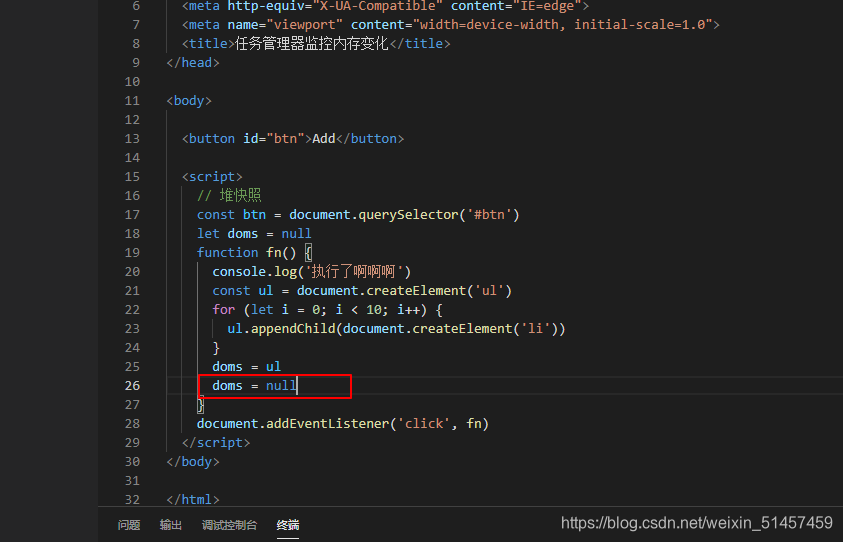Click the X-UA-Compatible meta tag line
The image size is (843, 542).
tap(385, 6)
